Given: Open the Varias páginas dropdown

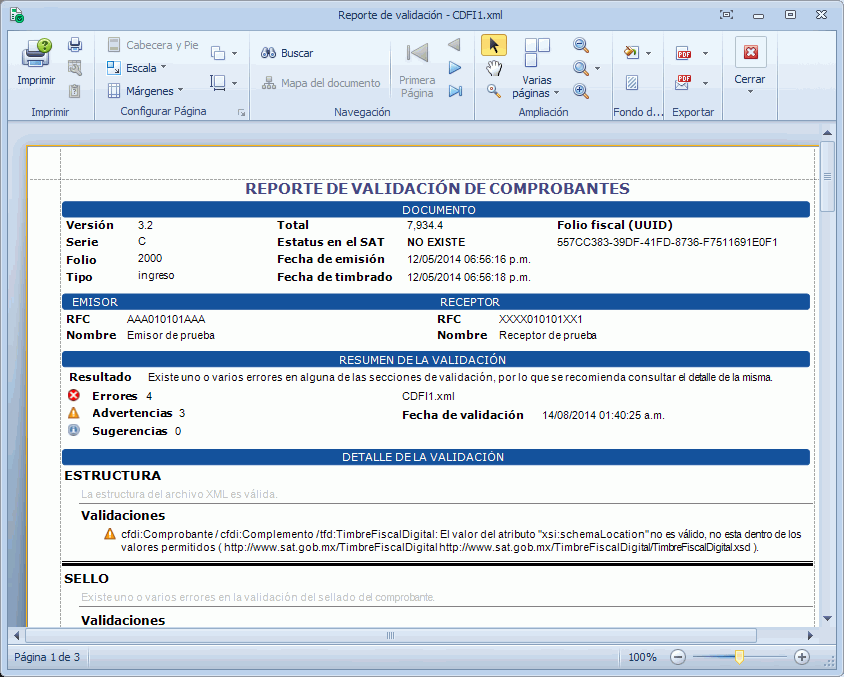Looking at the screenshot, I should pyautogui.click(x=537, y=69).
